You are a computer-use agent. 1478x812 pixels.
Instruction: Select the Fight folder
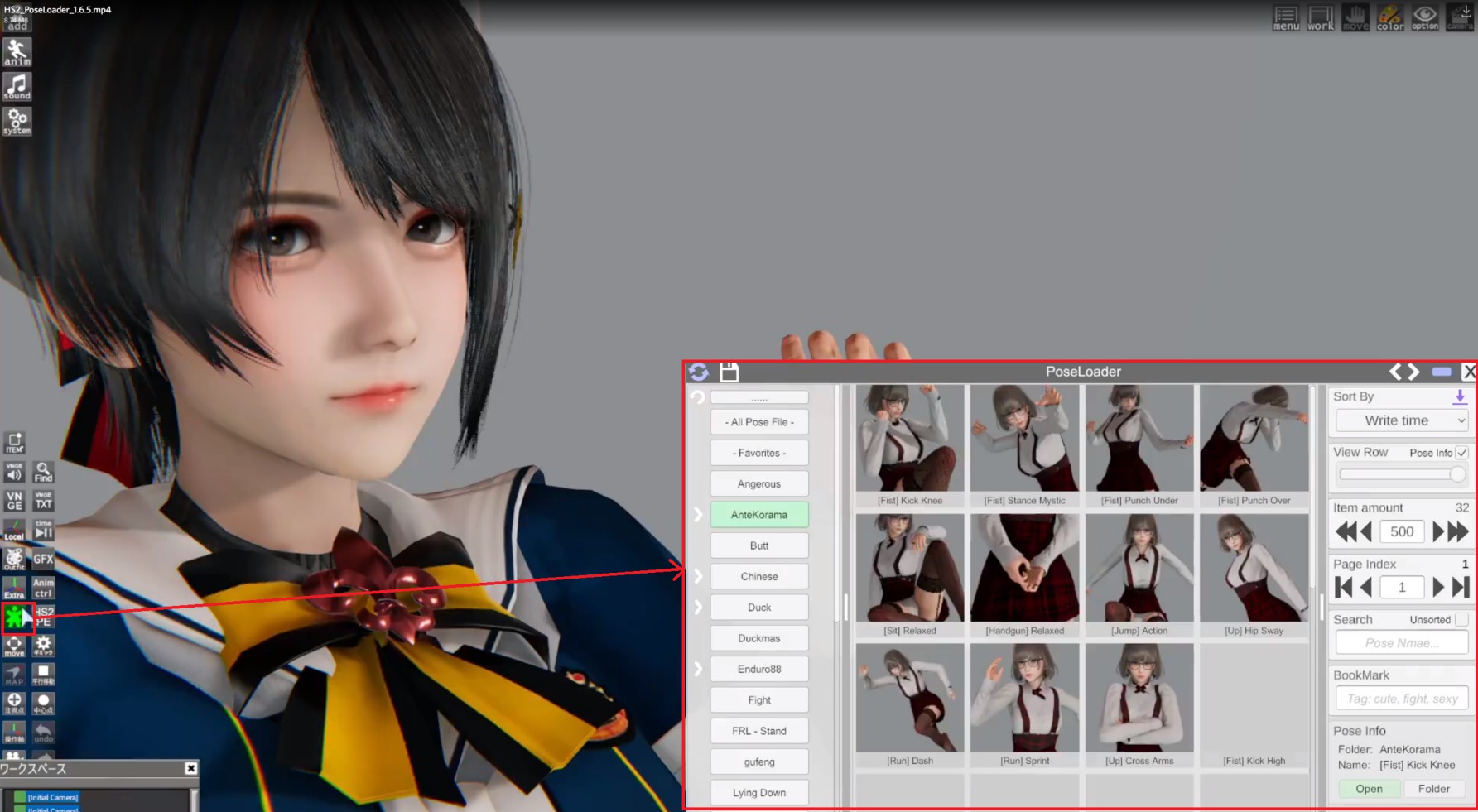click(759, 700)
